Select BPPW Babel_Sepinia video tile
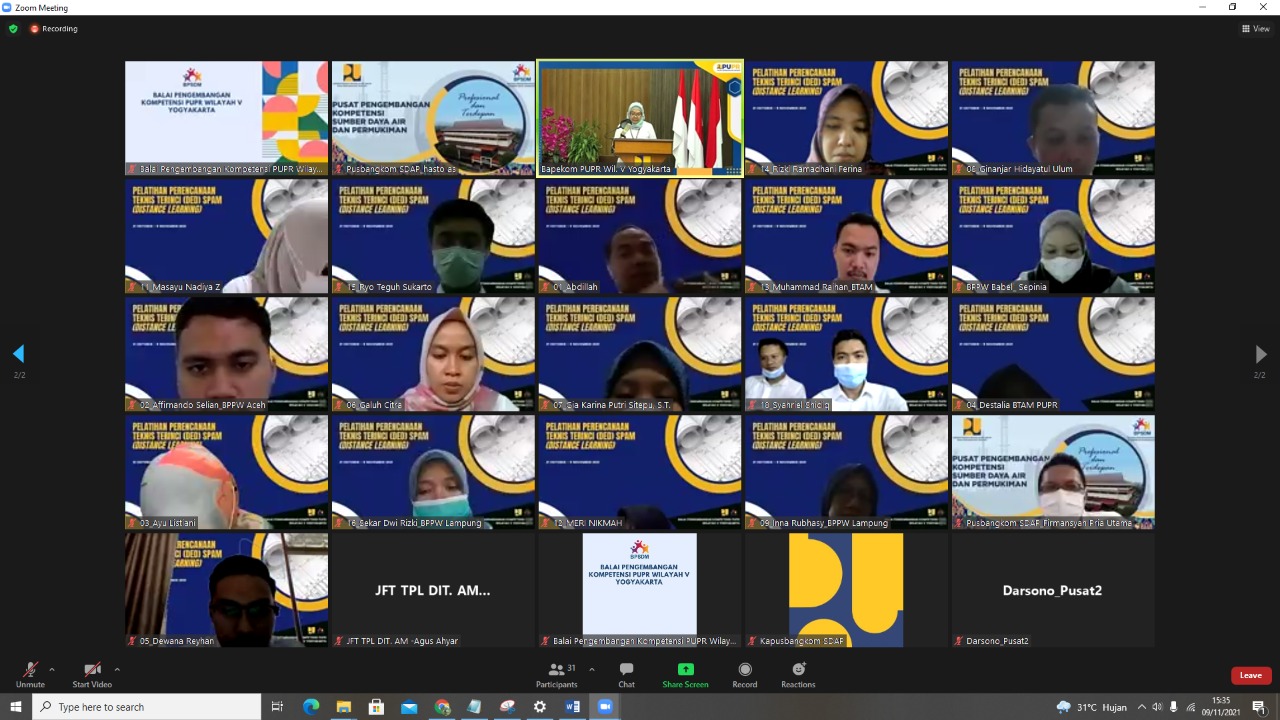 (x=1053, y=236)
